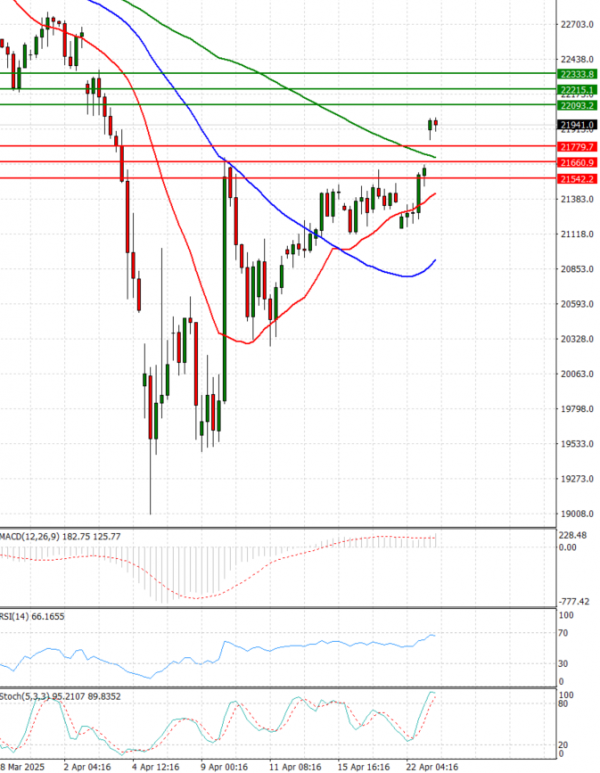The width and height of the screenshot is (600, 773).
Task: Click the Mar 2025 date label
Action: click(x=22, y=767)
